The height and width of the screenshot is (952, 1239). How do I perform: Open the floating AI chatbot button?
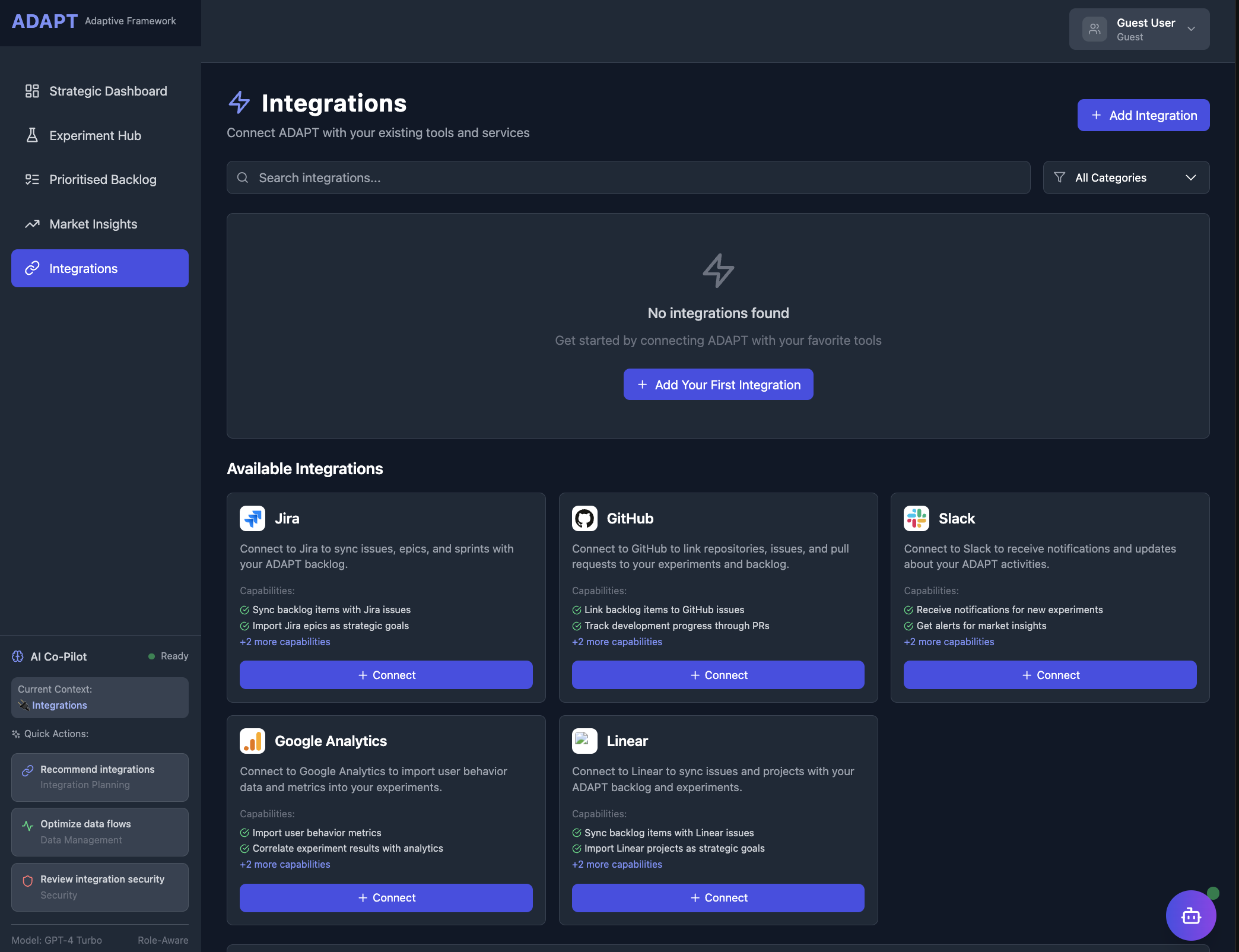(x=1190, y=915)
